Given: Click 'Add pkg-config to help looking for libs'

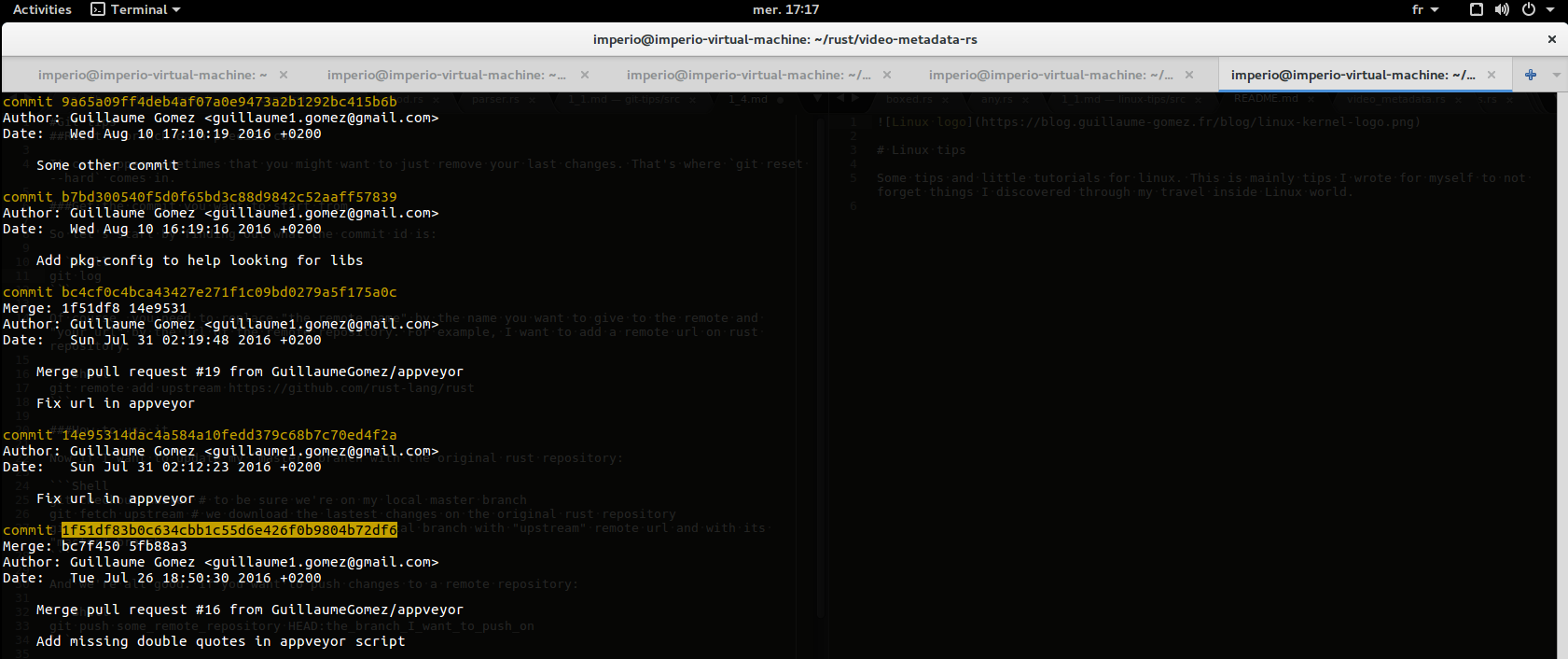Looking at the screenshot, I should pos(200,260).
